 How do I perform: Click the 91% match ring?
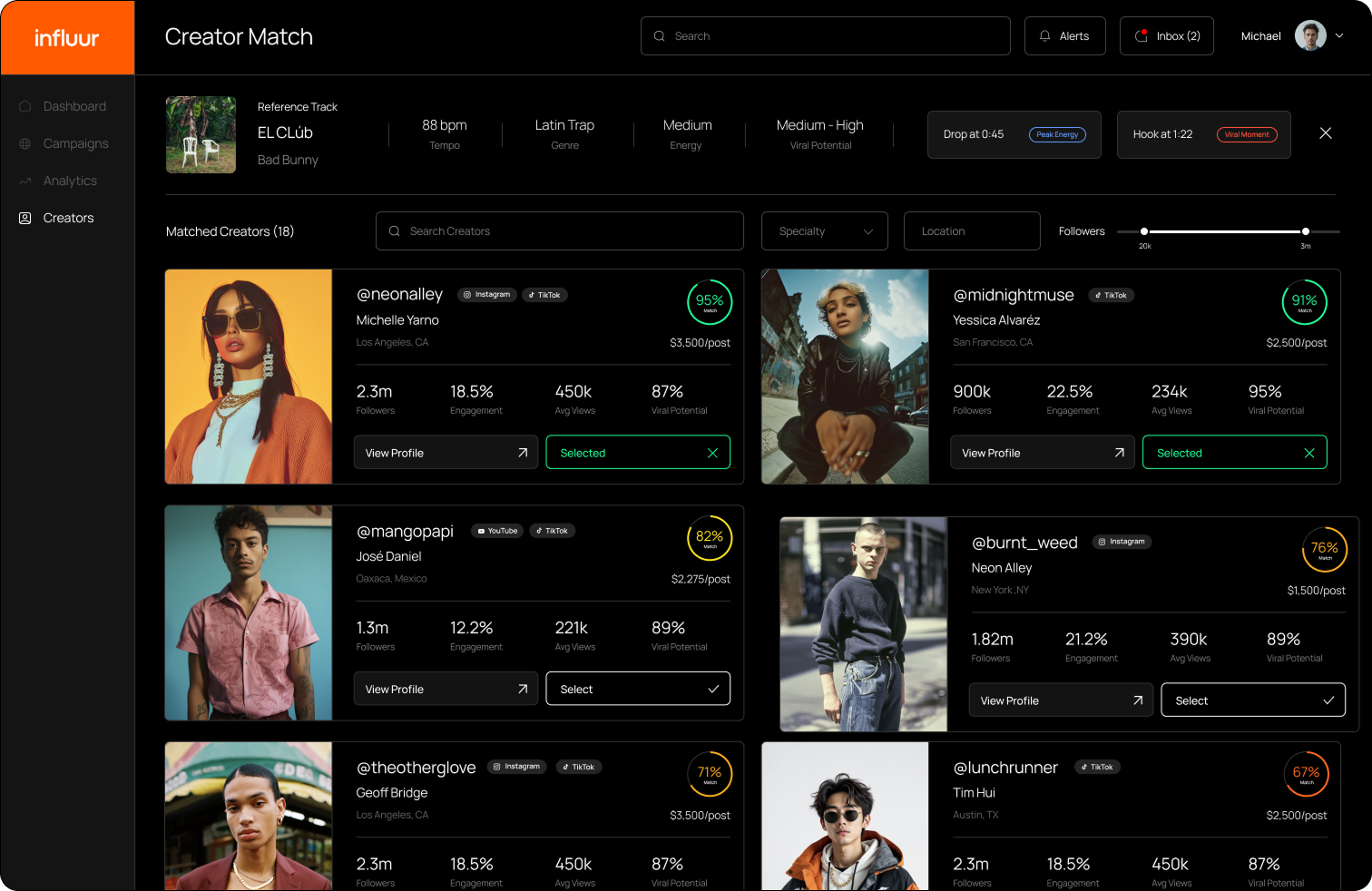(x=1305, y=302)
